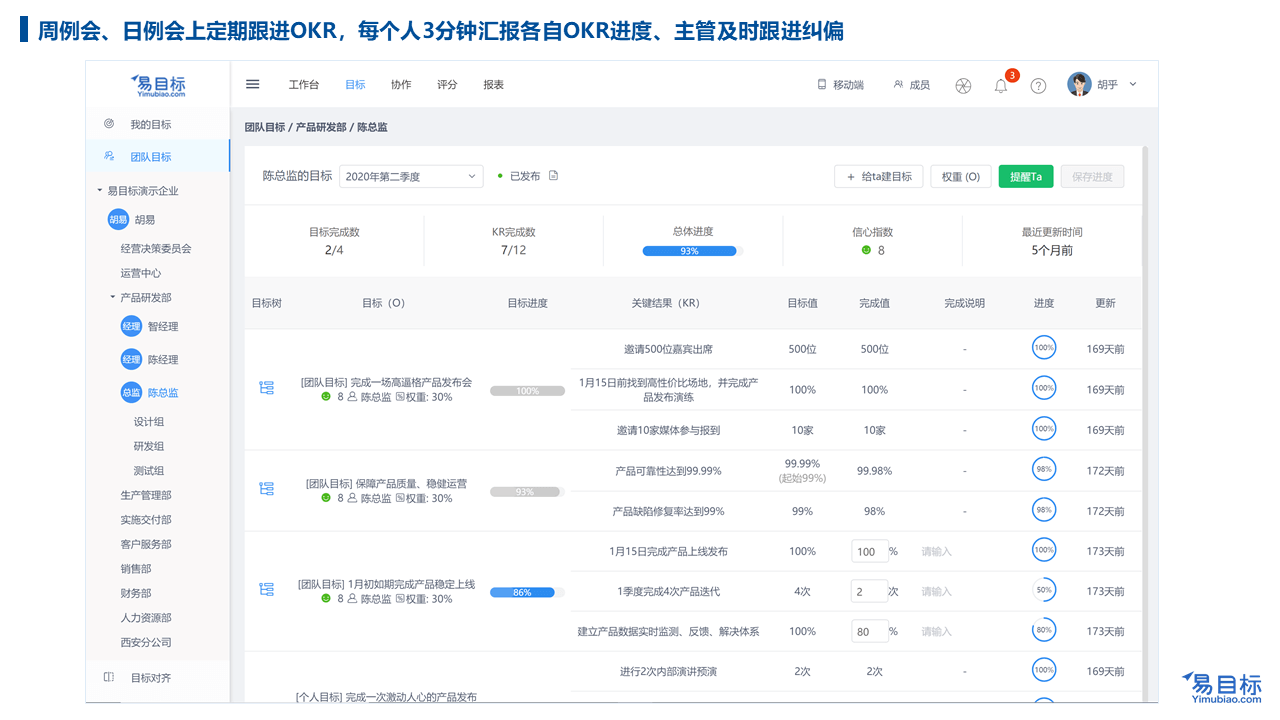
Task: Open goal tree icon for 保障产品质量 goal
Action: 267,488
